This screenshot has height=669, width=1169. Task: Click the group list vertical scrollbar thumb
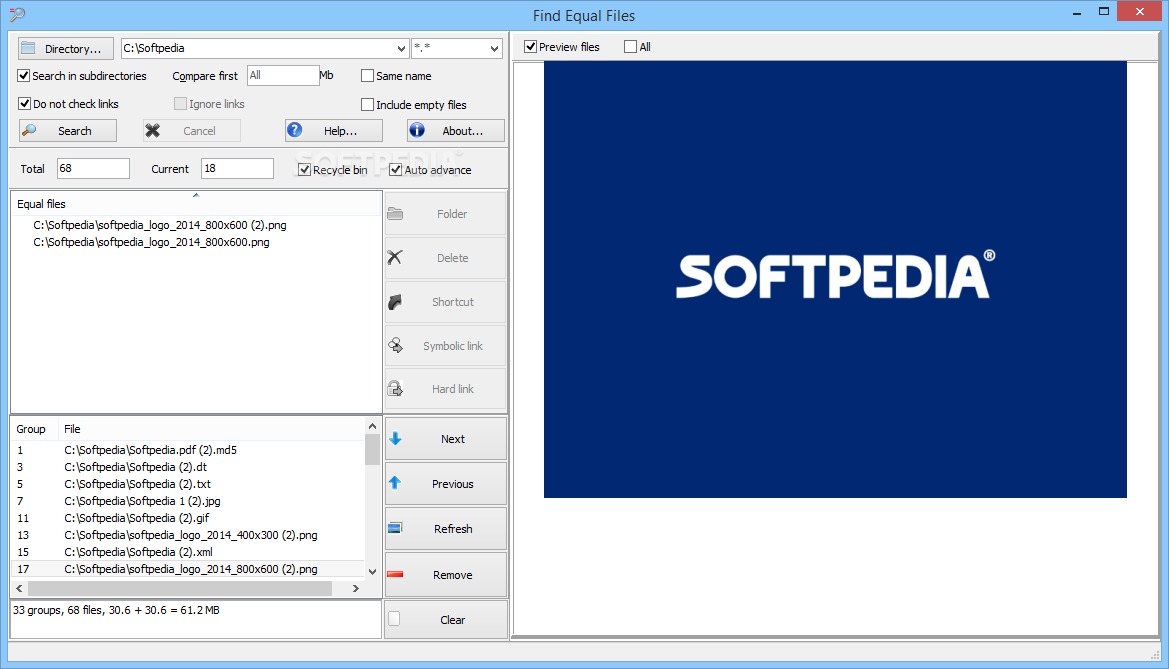(x=373, y=450)
